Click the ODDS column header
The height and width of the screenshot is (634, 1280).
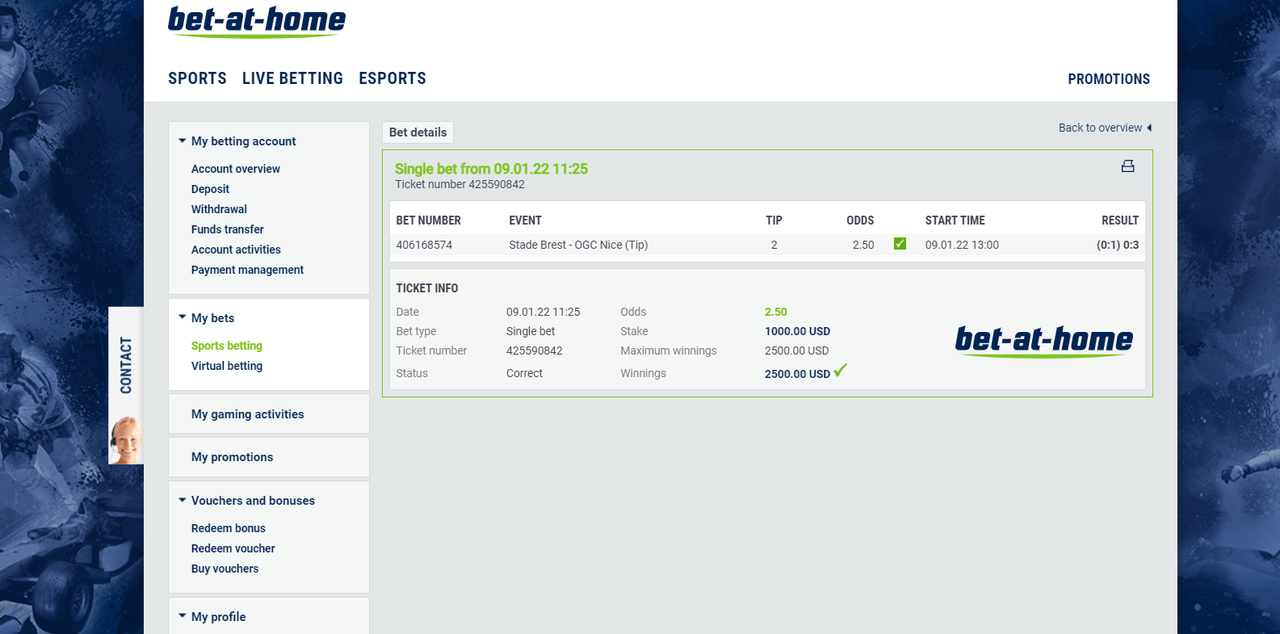pyautogui.click(x=860, y=220)
